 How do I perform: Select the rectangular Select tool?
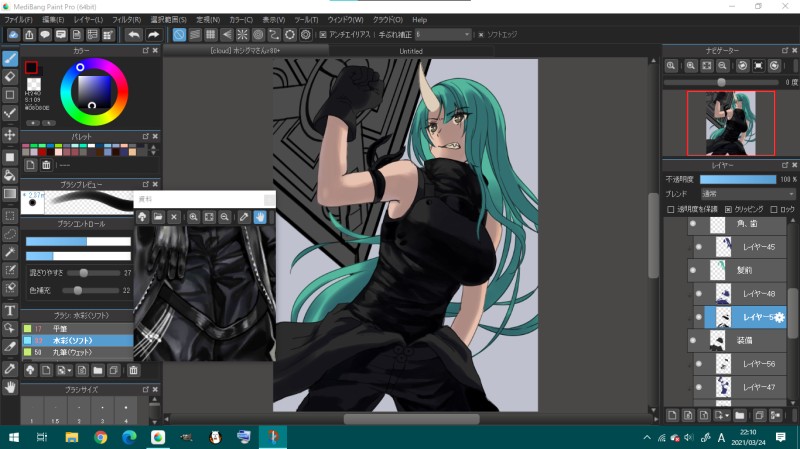(10, 215)
